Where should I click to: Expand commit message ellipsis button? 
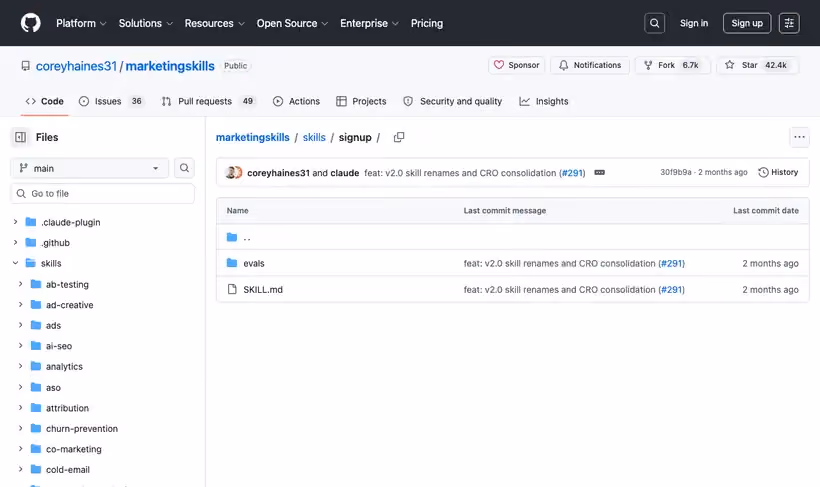click(599, 173)
